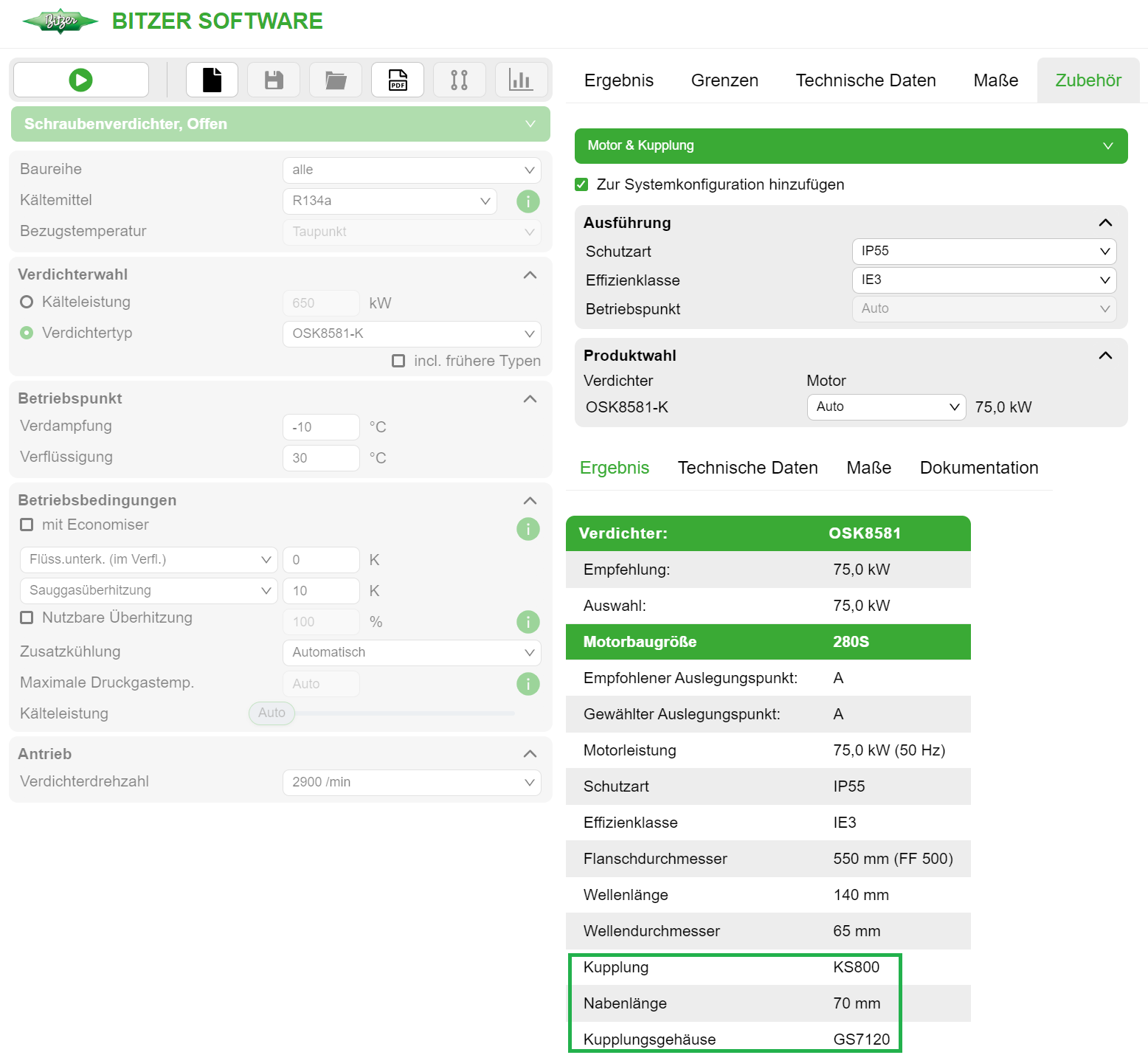The width and height of the screenshot is (1148, 1055).
Task: Open a saved project file
Action: (x=335, y=79)
